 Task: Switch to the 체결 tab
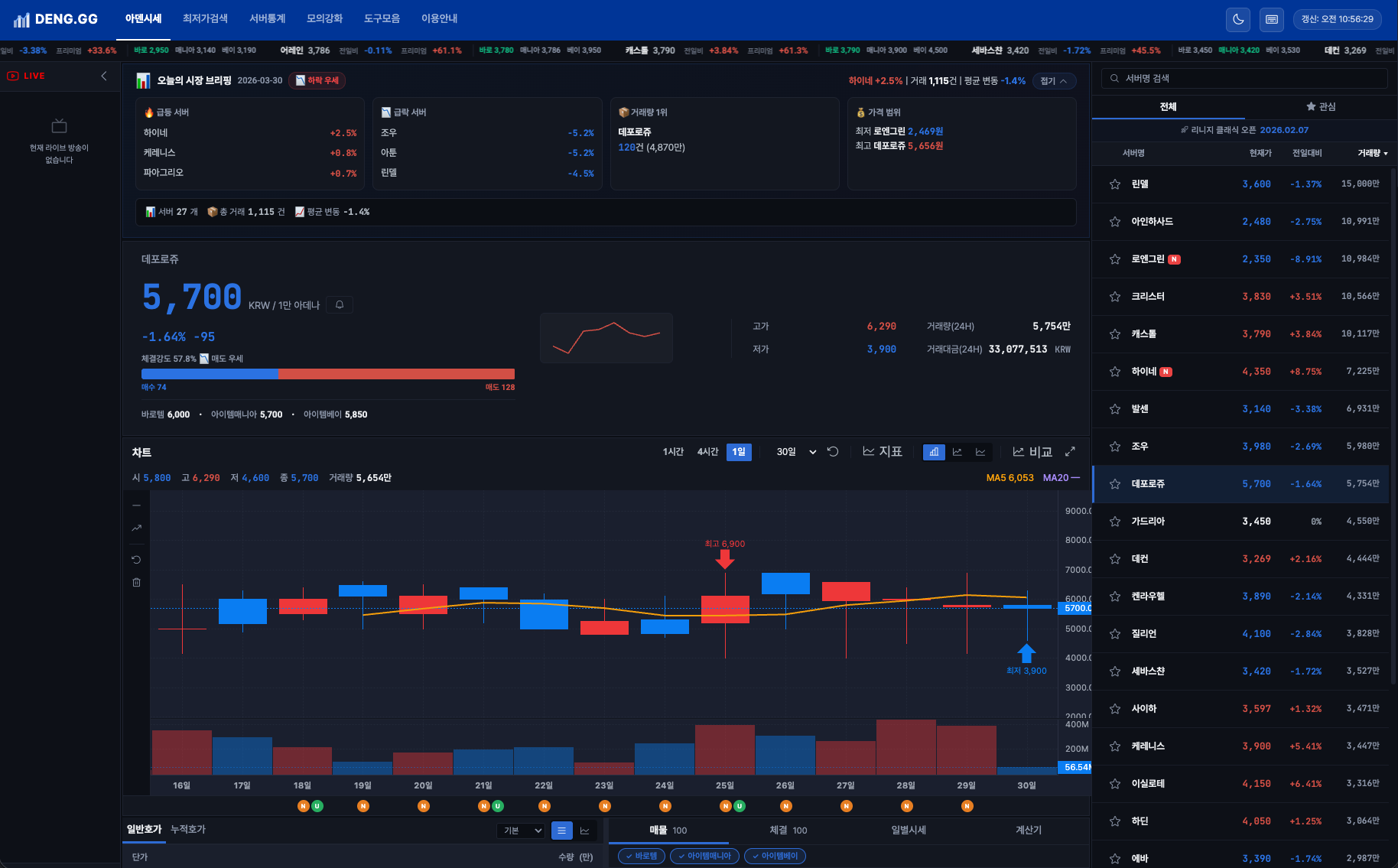[788, 830]
